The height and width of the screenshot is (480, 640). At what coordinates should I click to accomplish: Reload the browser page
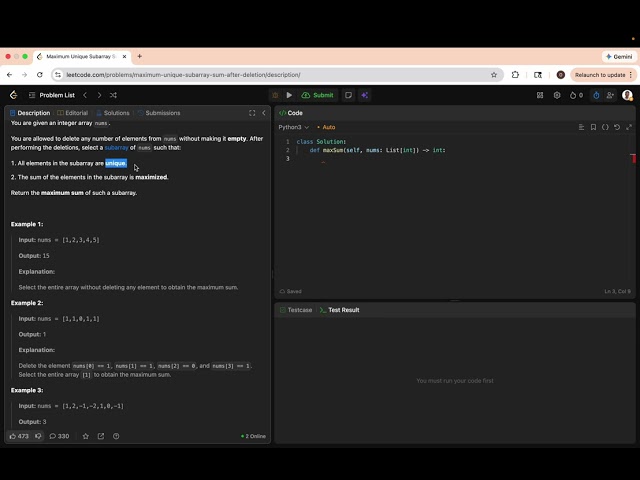coord(40,75)
